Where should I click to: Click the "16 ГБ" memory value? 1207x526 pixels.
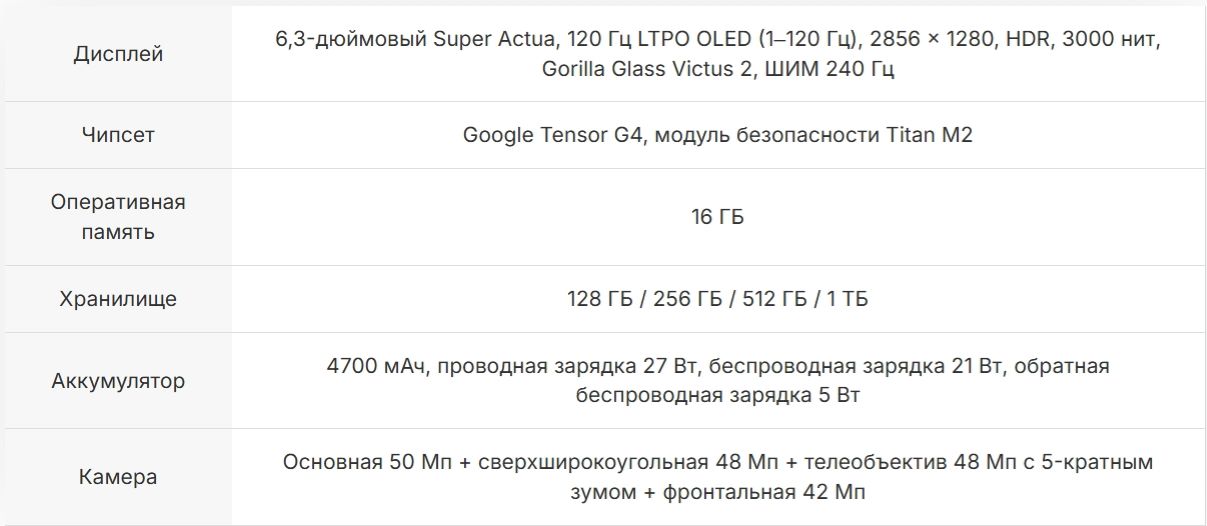click(x=718, y=217)
